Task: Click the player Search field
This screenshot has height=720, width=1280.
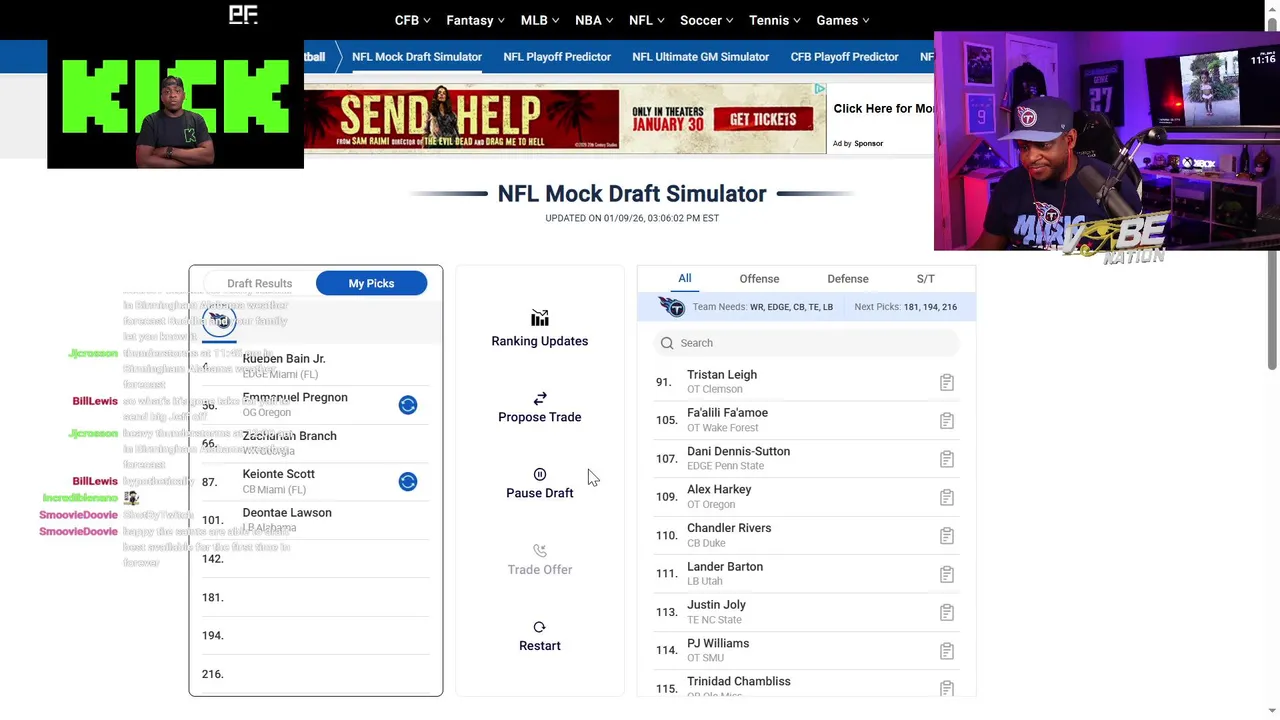Action: pos(807,343)
